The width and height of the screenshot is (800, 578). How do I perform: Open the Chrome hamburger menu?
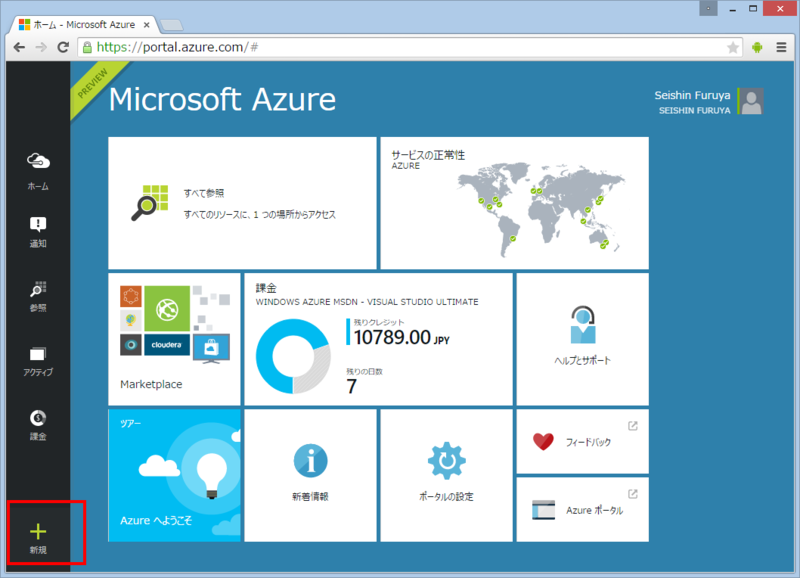pyautogui.click(x=781, y=47)
